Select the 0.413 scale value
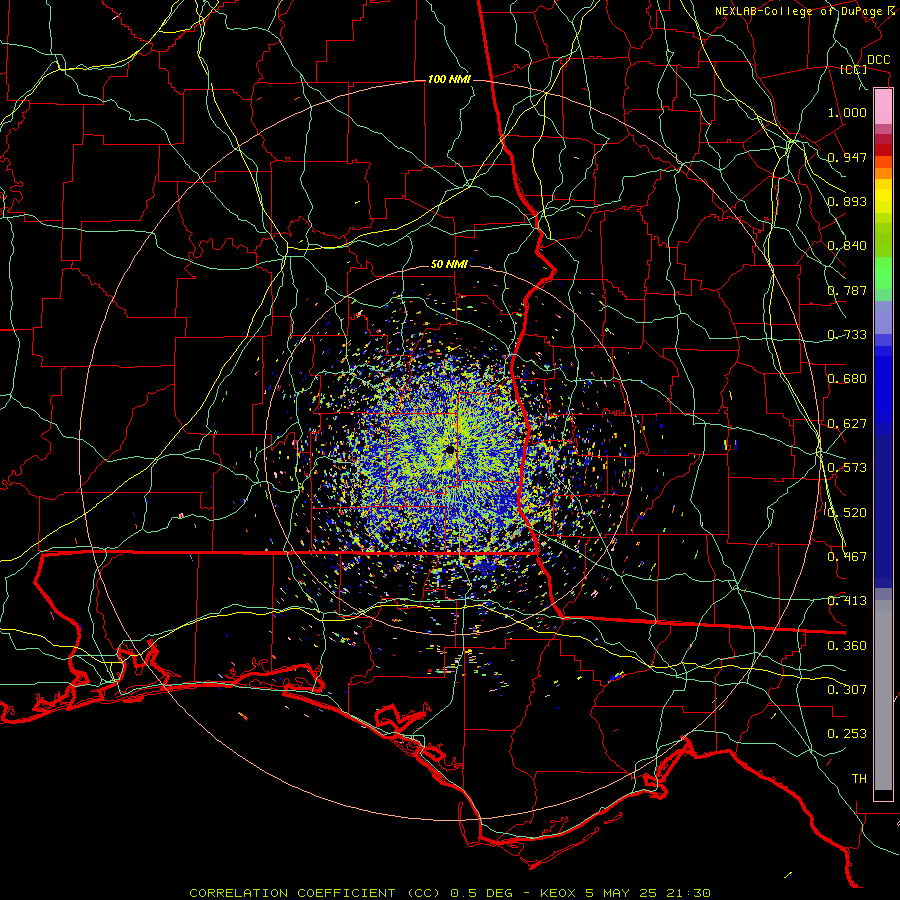The image size is (900, 900). pyautogui.click(x=847, y=601)
